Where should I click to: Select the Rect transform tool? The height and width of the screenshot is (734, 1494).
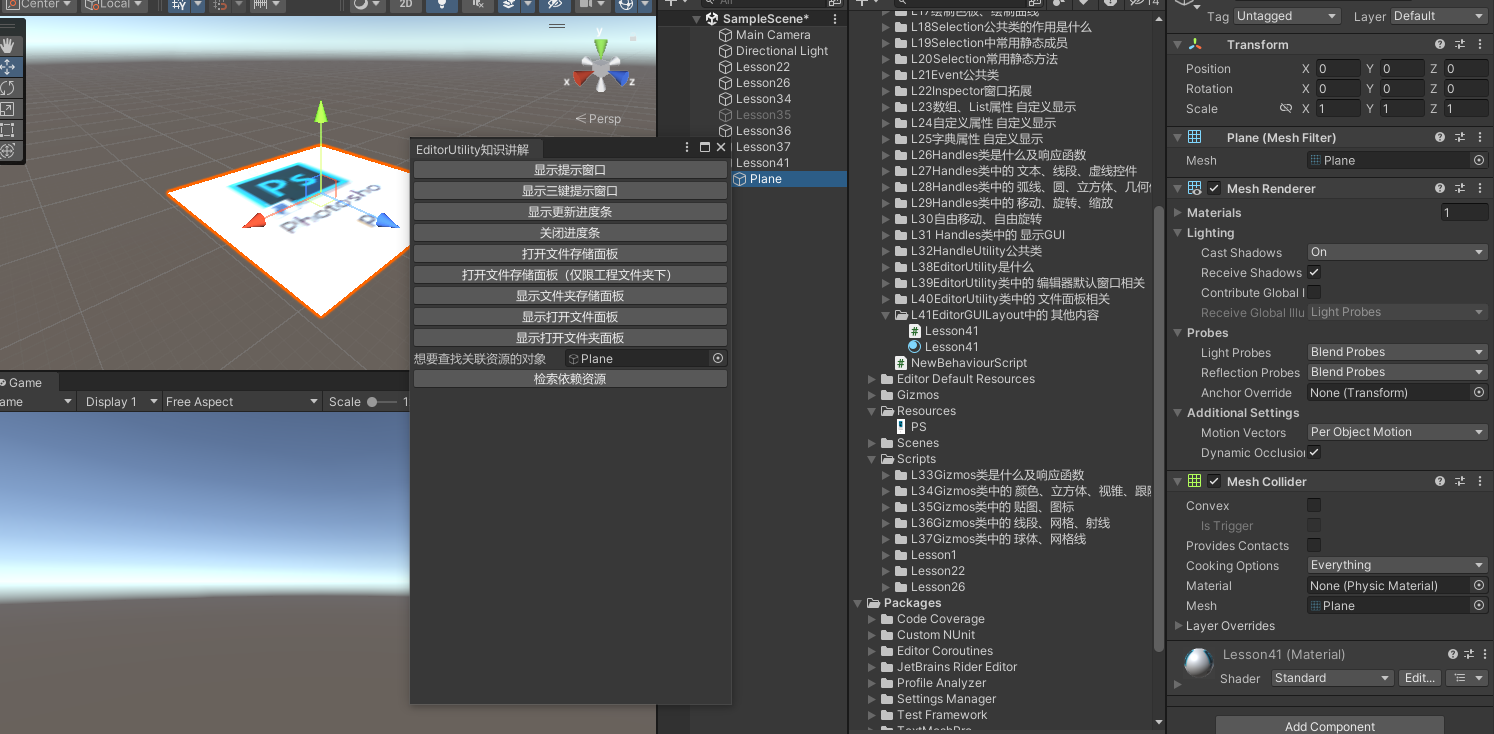(8, 130)
